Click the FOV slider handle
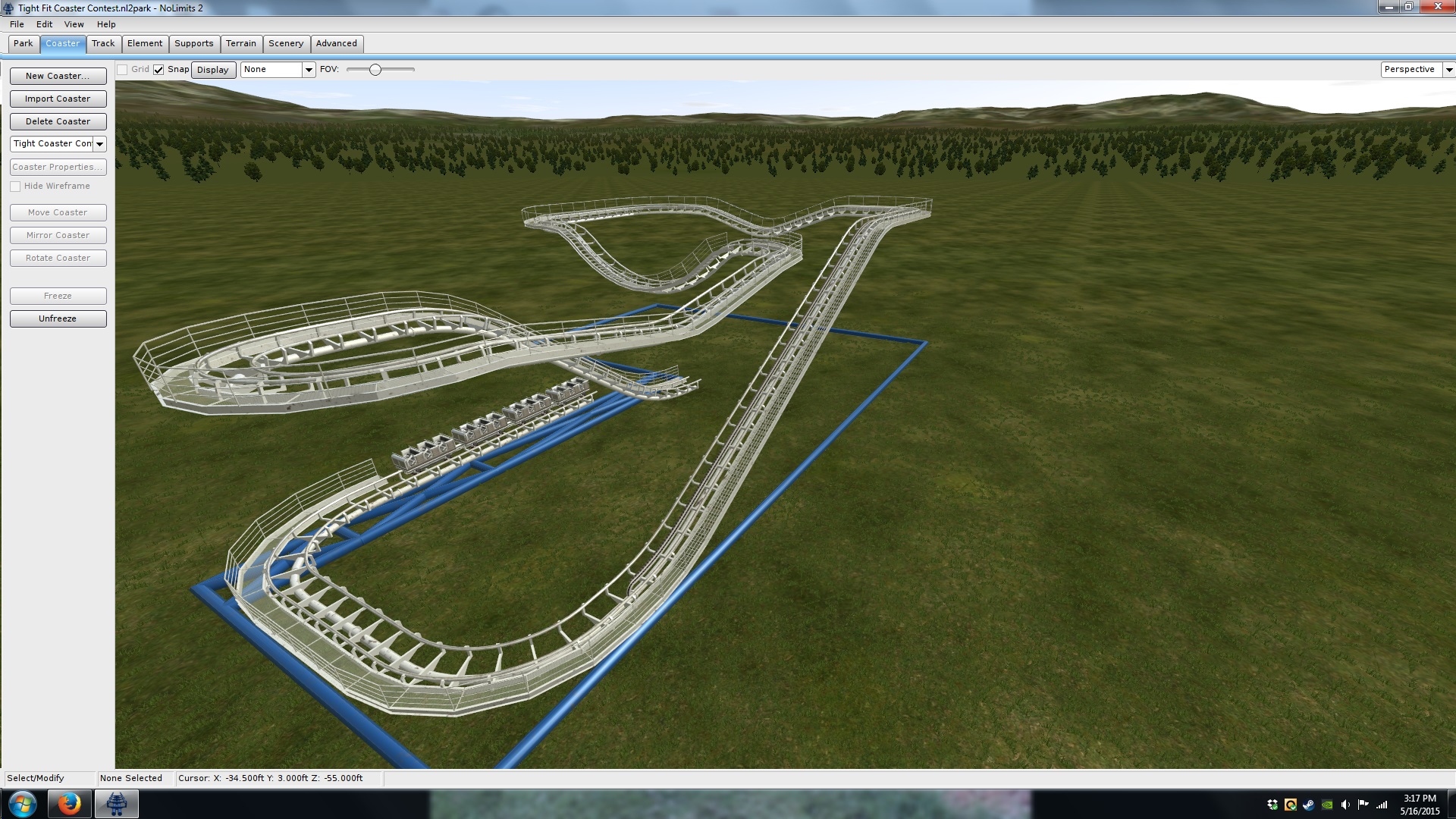1456x819 pixels. pos(375,70)
